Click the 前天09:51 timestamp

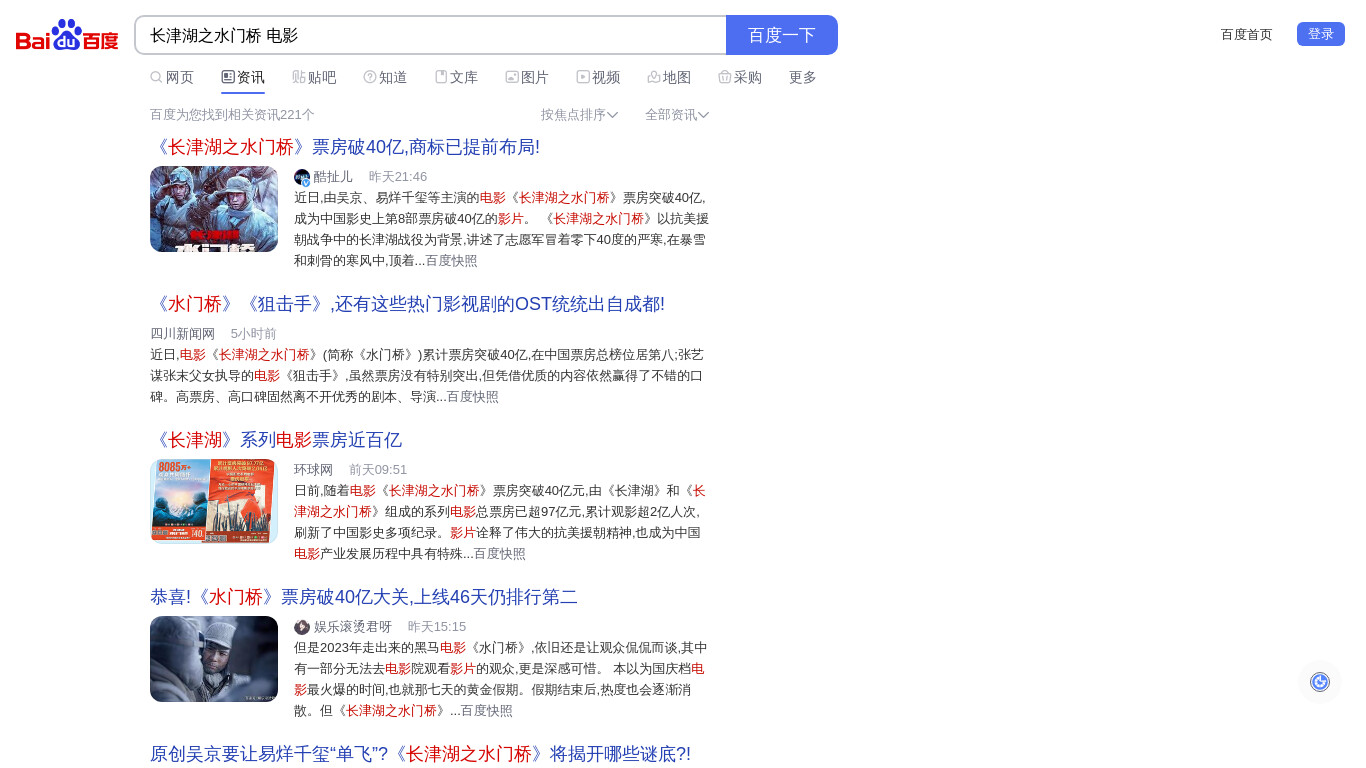tap(378, 470)
